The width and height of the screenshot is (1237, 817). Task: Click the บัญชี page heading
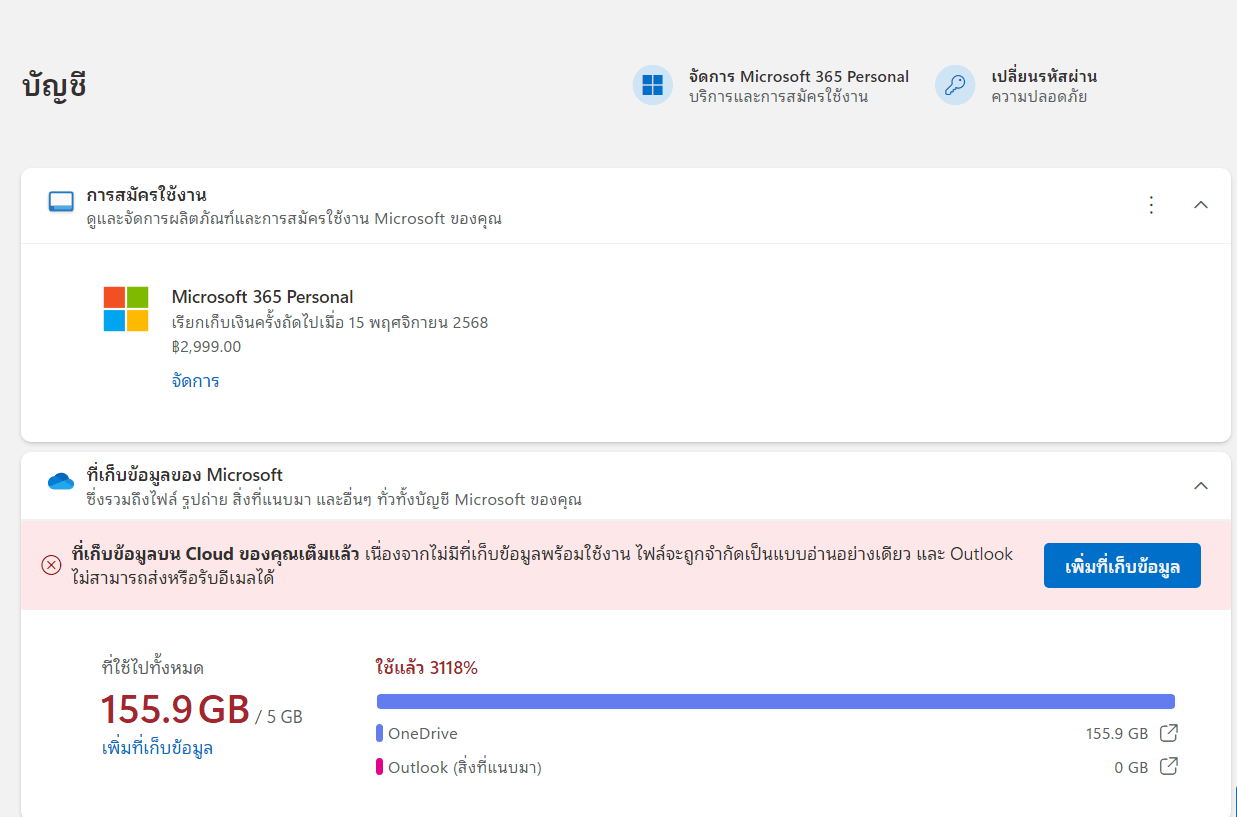[x=55, y=86]
